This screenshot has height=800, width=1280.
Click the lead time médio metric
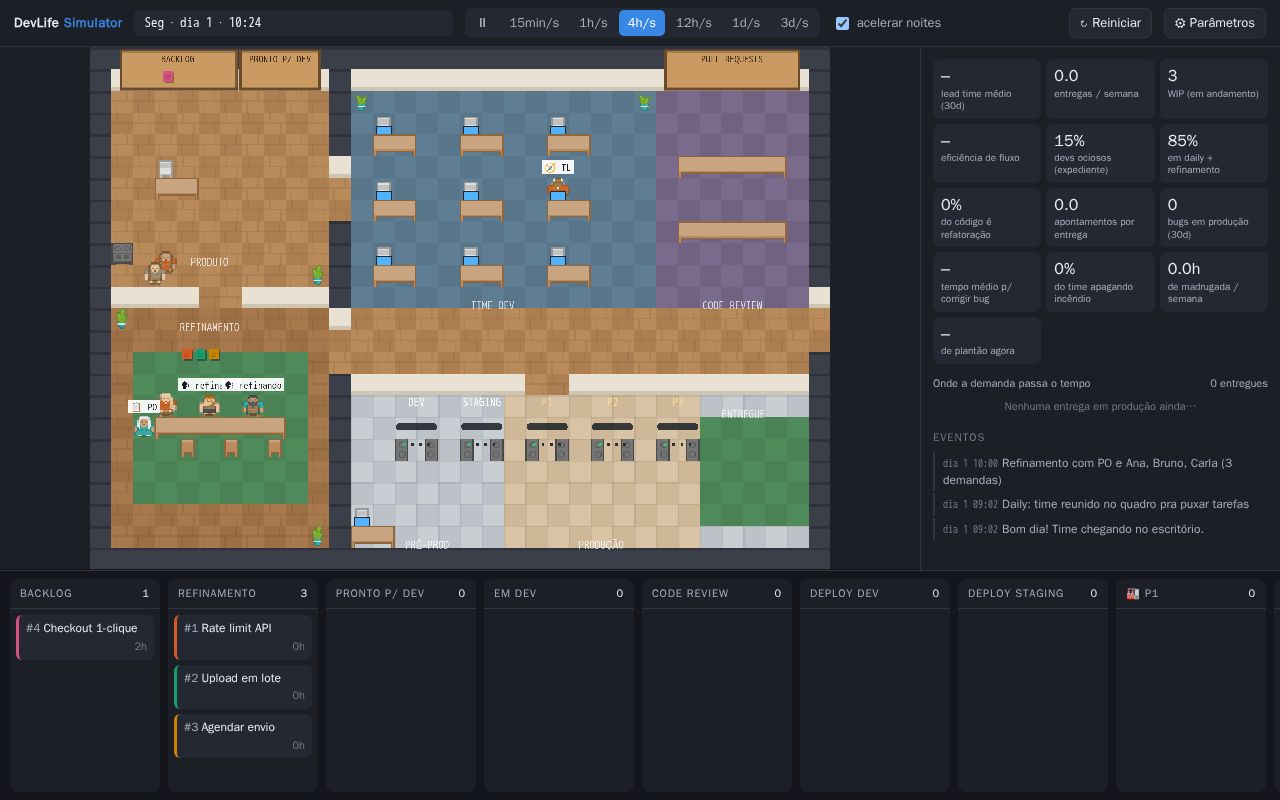point(987,89)
